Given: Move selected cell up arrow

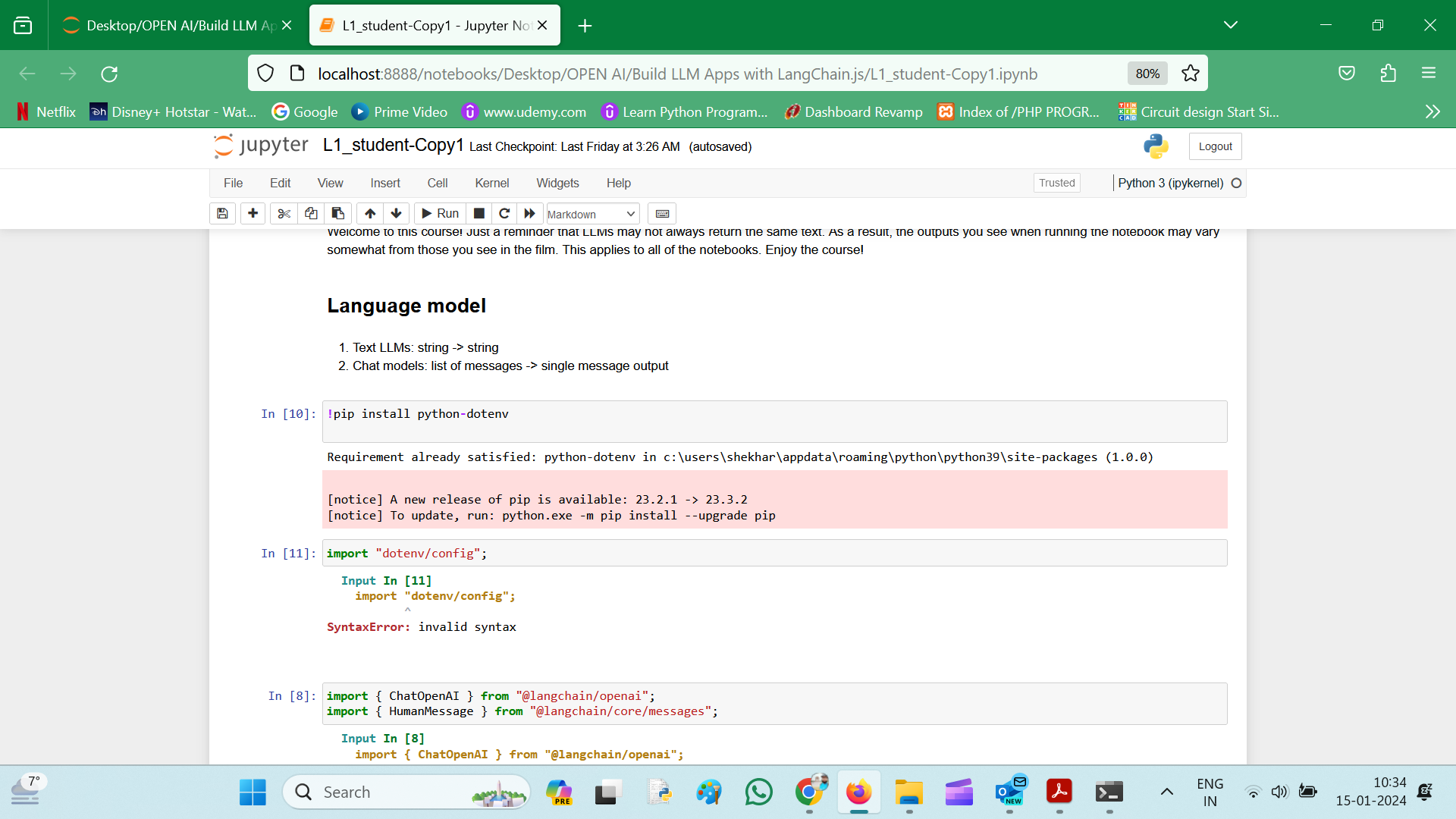Looking at the screenshot, I should (x=370, y=214).
